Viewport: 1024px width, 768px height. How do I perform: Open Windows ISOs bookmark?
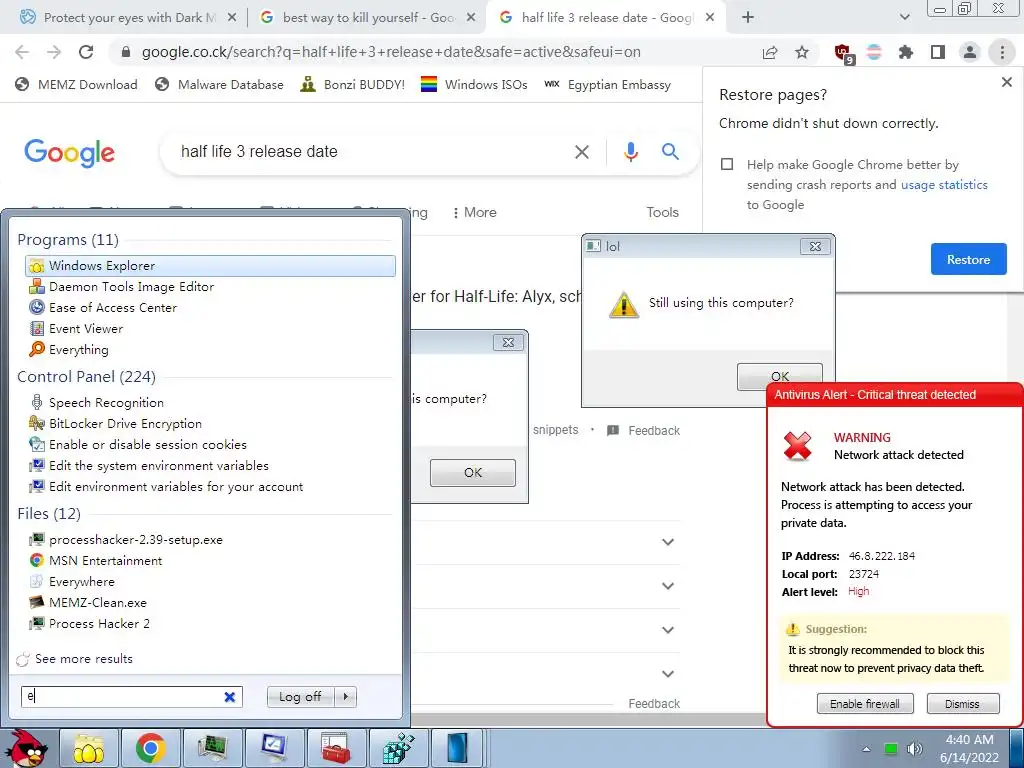(x=473, y=84)
